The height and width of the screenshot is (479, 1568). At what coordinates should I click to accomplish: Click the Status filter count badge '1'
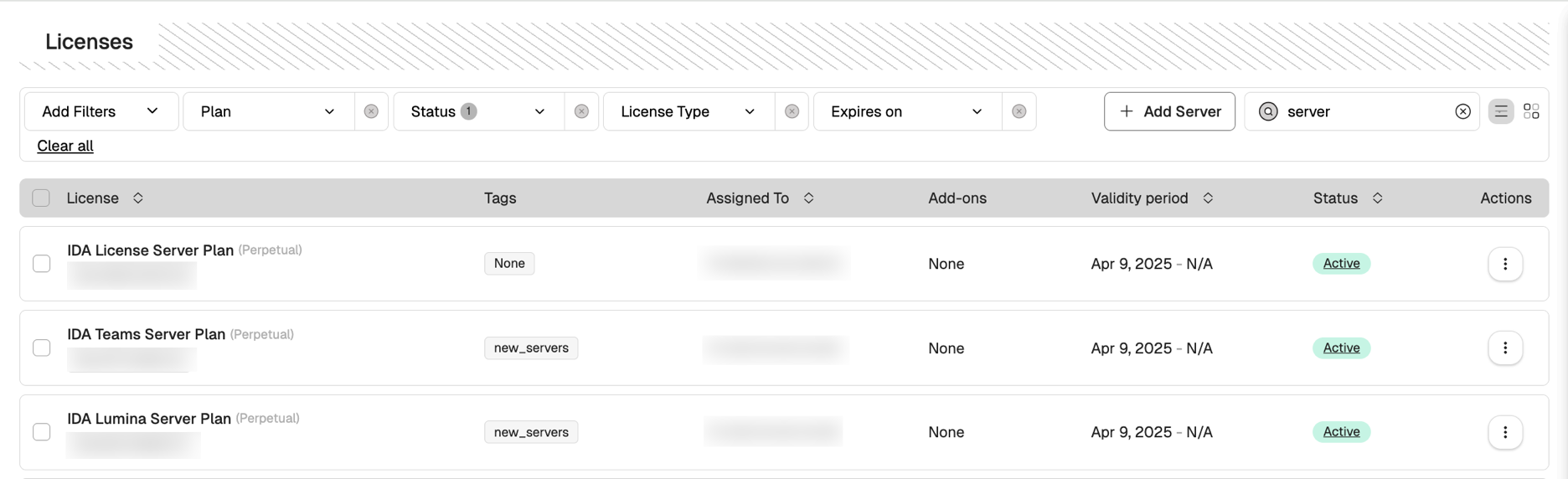click(469, 111)
